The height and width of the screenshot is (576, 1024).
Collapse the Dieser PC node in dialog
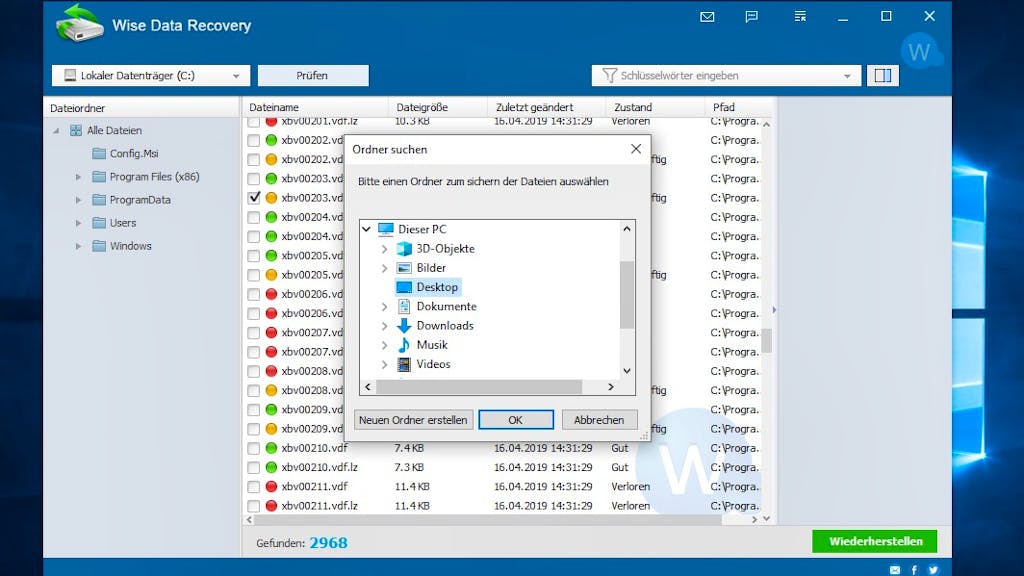point(366,229)
